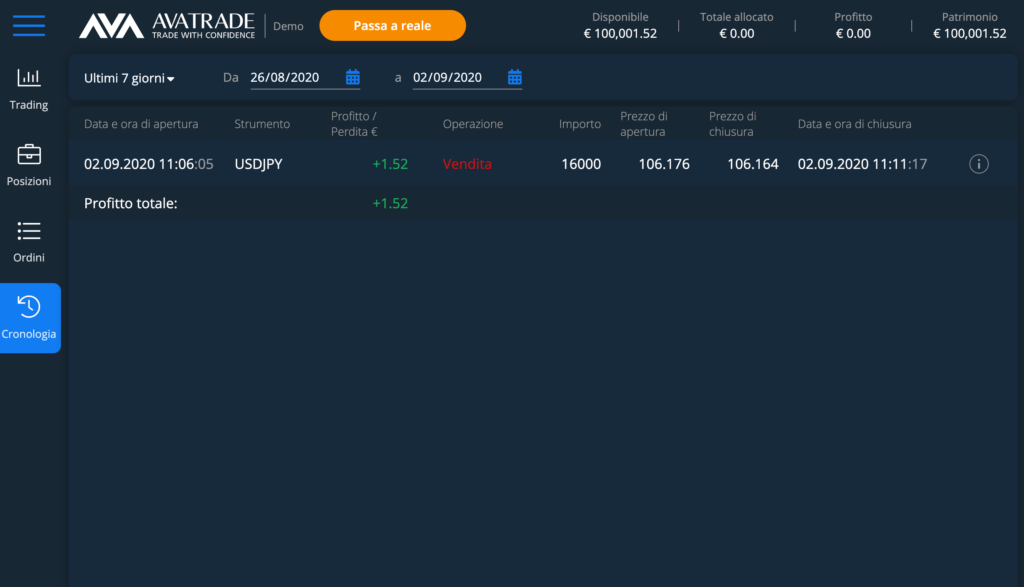1024x587 pixels.
Task: Click the Disponibile balance display
Action: (620, 25)
